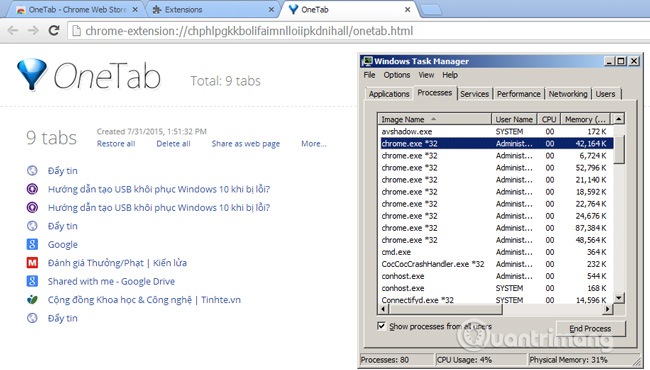
Task: Click scroll up arrow in process list
Action: [618, 119]
